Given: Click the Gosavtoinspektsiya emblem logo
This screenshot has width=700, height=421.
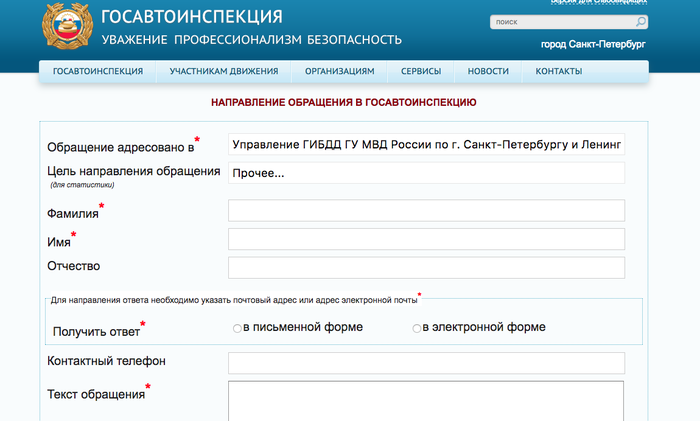Looking at the screenshot, I should pos(66,27).
